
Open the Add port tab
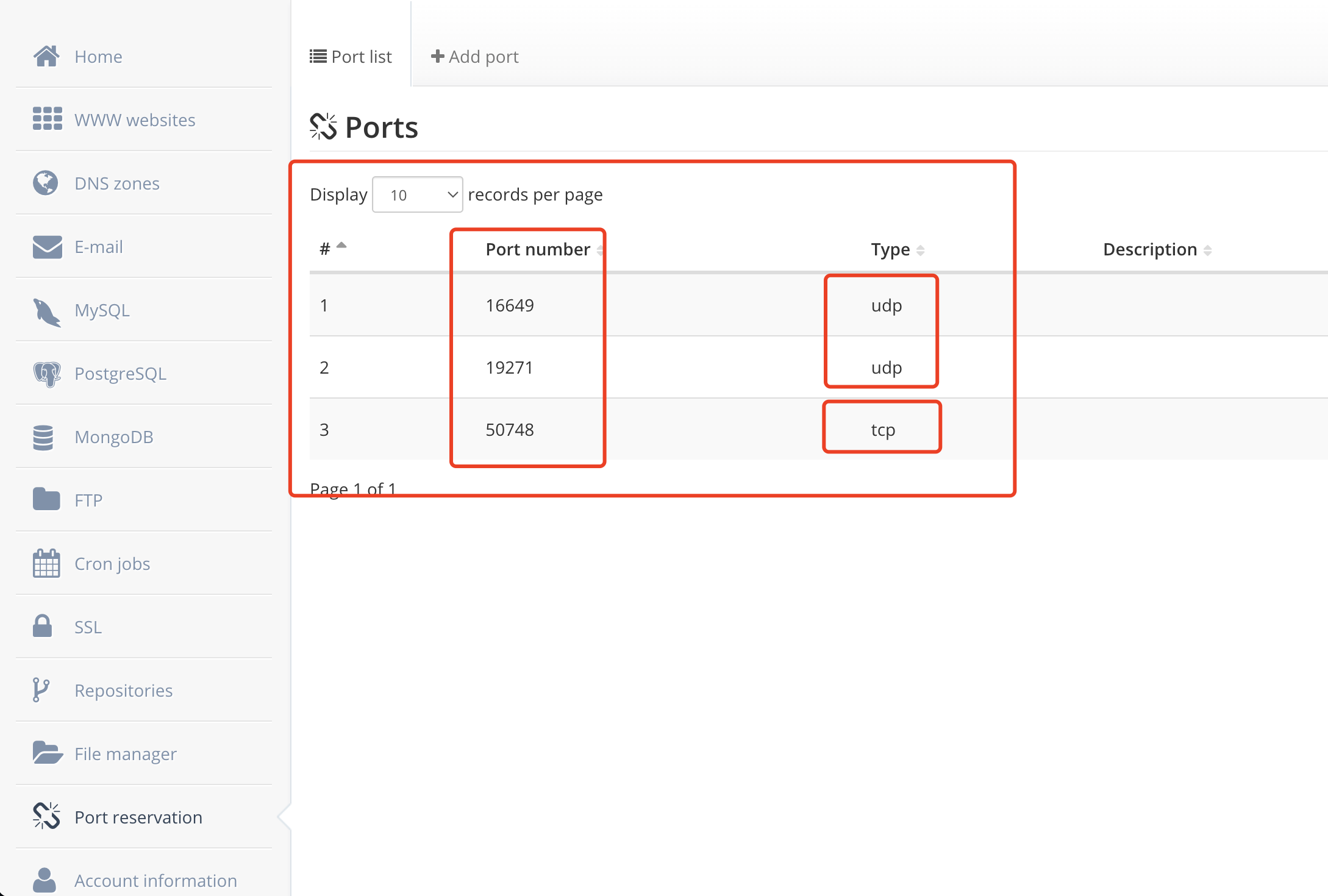(x=475, y=57)
